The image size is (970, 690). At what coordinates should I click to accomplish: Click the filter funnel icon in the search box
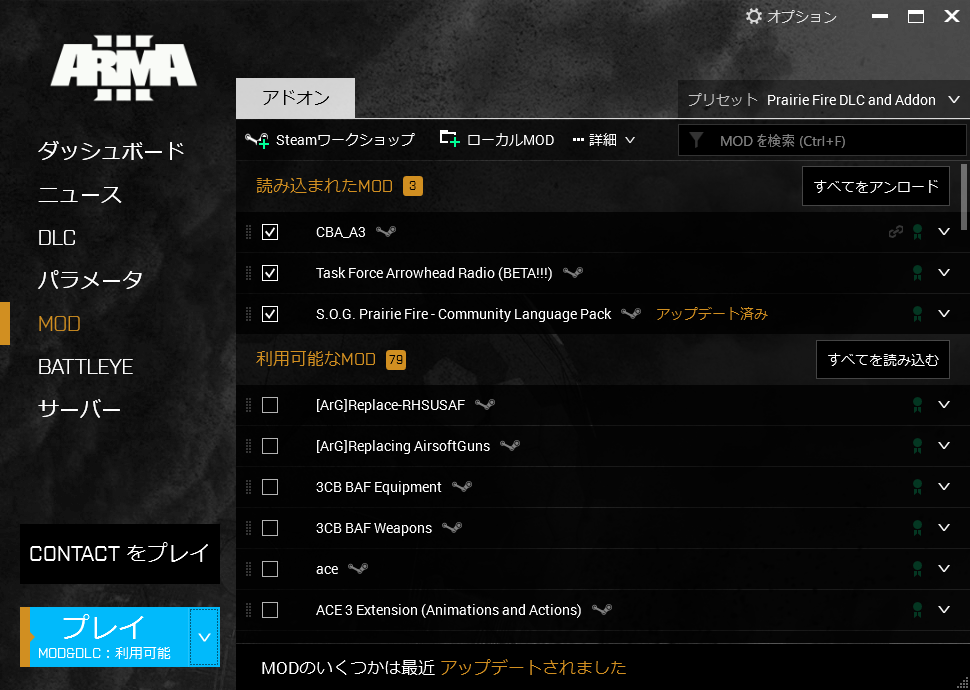pyautogui.click(x=697, y=140)
